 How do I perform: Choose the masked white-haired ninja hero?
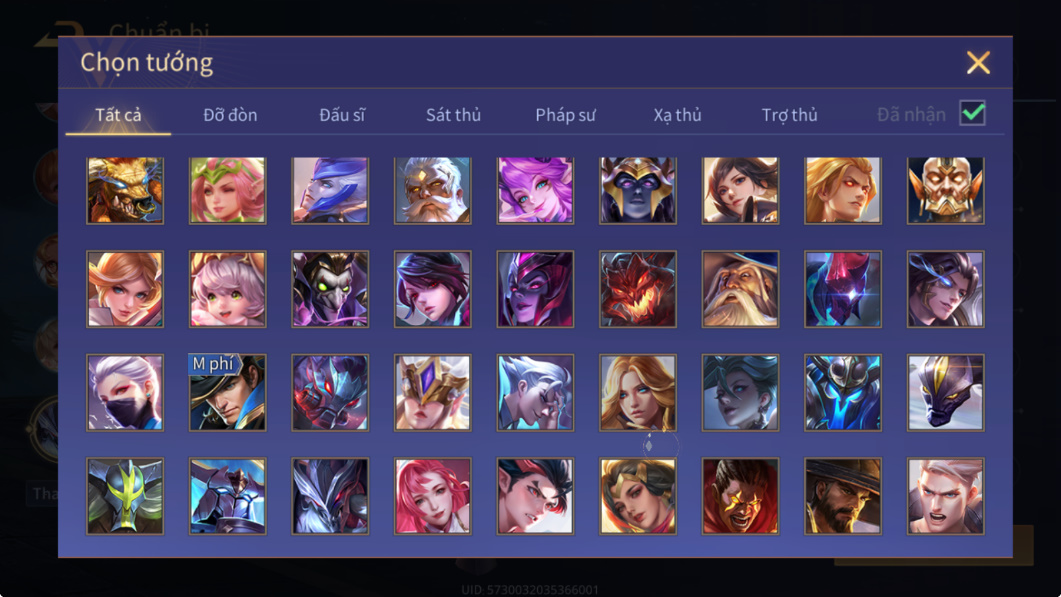click(x=125, y=393)
